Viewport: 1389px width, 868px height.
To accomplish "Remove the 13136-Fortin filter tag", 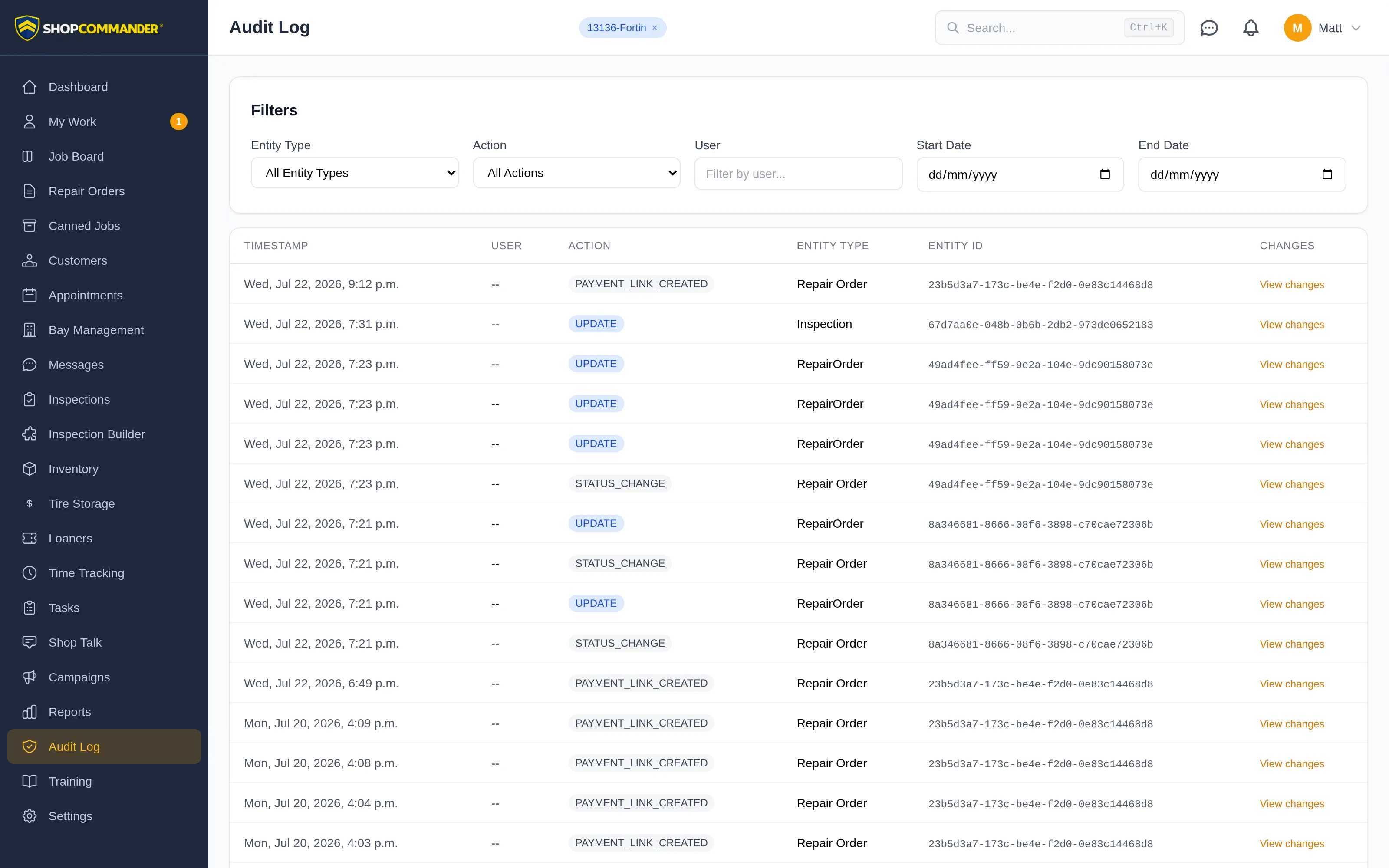I will pos(654,27).
